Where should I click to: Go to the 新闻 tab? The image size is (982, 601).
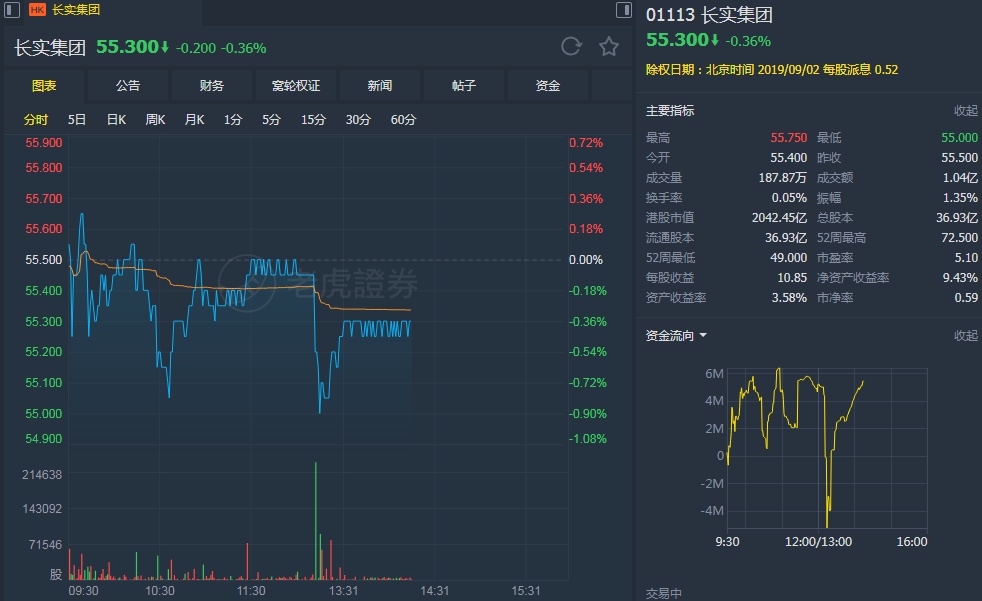coord(380,86)
